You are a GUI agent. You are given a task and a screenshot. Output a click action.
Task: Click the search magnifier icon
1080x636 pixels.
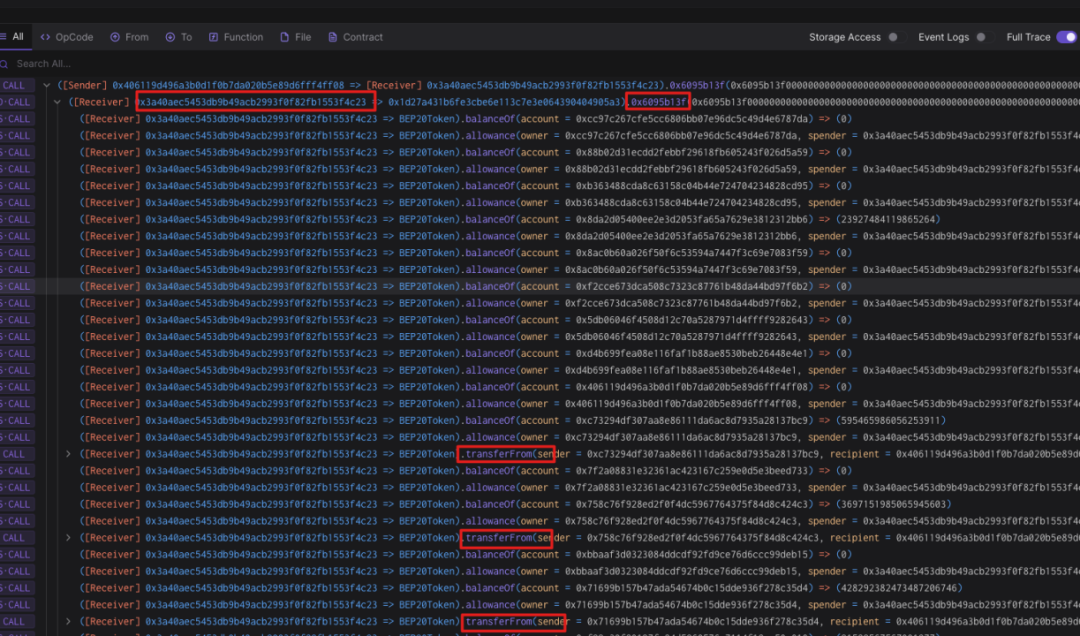[4, 64]
